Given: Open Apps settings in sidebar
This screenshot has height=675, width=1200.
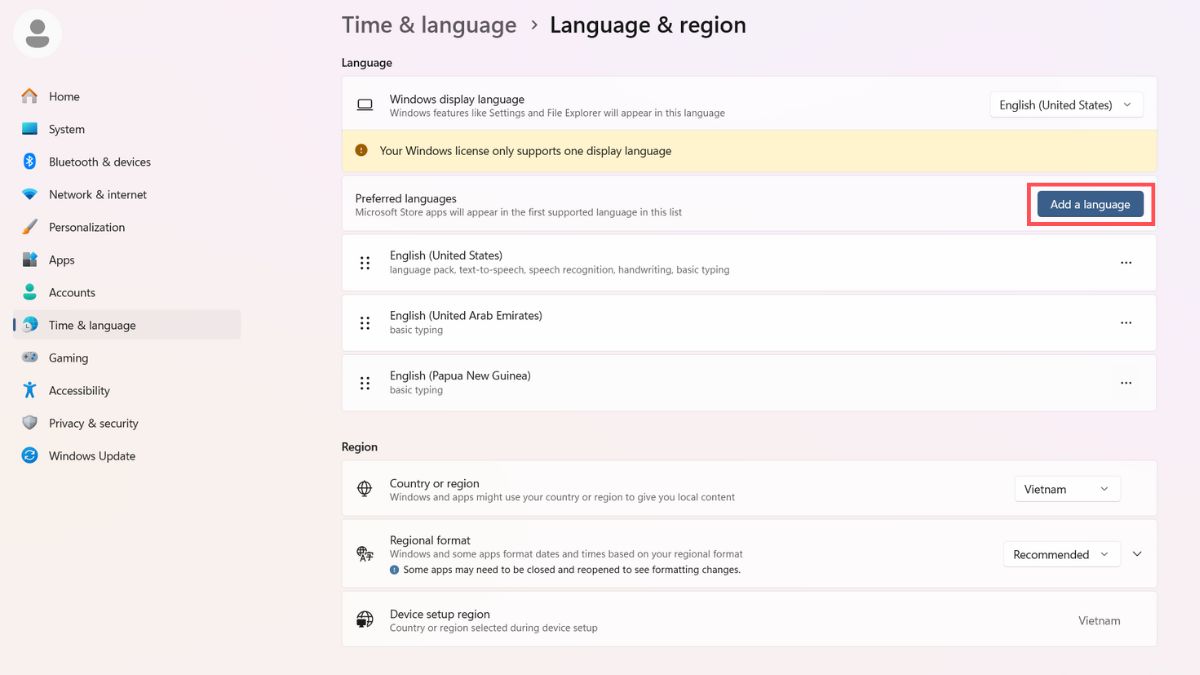Looking at the screenshot, I should pos(126,260).
